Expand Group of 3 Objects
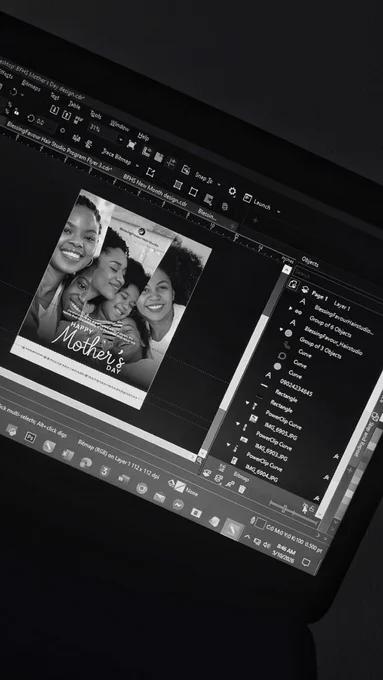This screenshot has width=383, height=680. pos(282,330)
